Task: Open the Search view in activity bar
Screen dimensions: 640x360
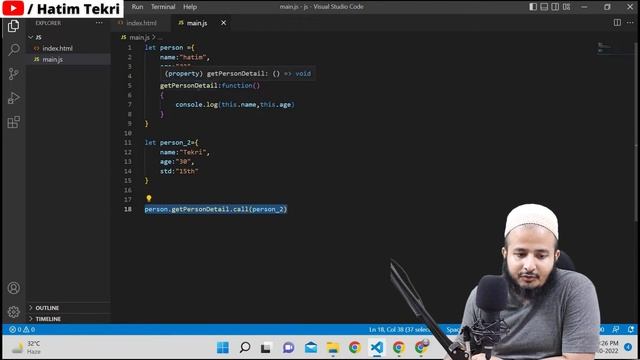Action: (13, 50)
